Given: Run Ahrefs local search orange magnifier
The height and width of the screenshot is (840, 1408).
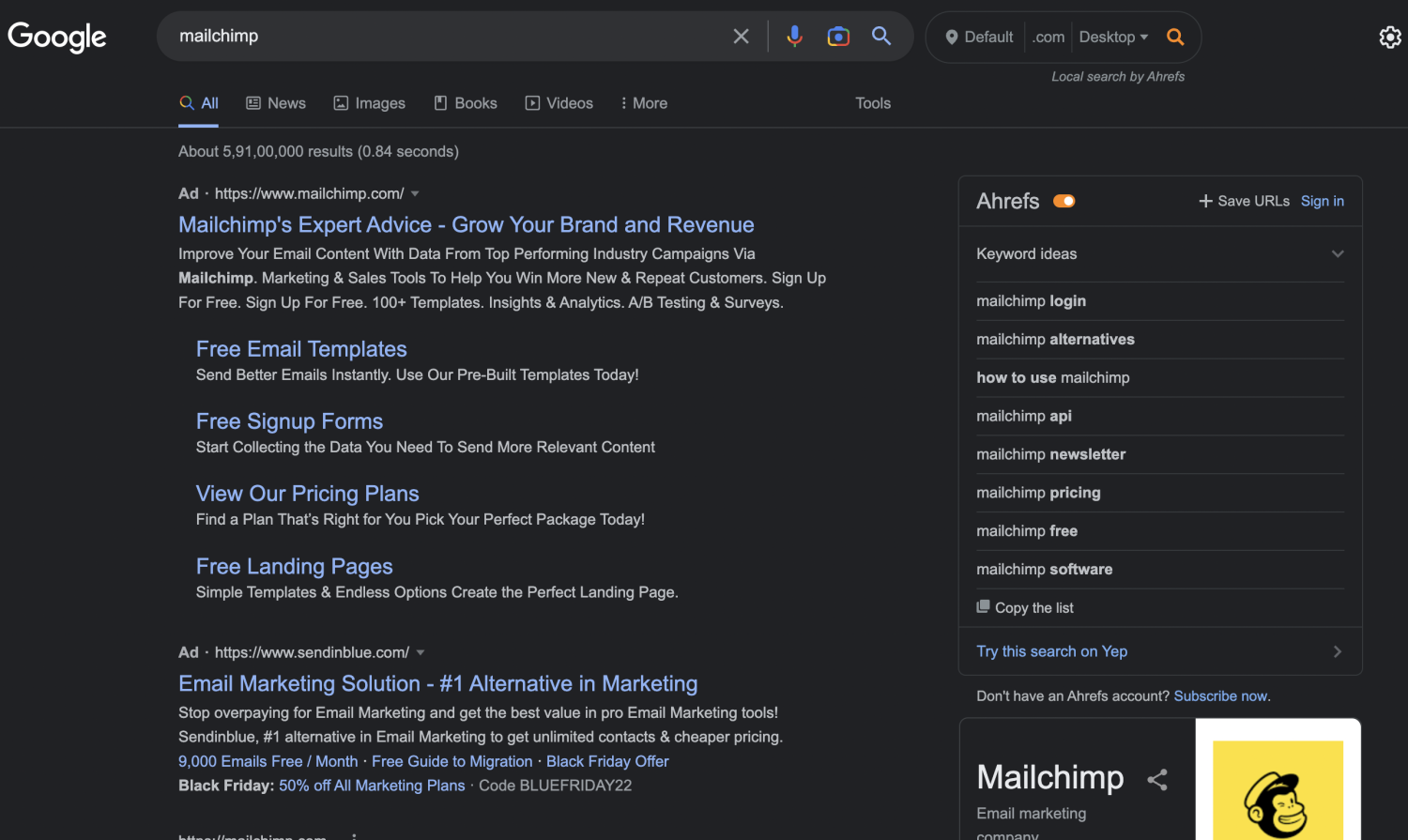Looking at the screenshot, I should tap(1175, 38).
